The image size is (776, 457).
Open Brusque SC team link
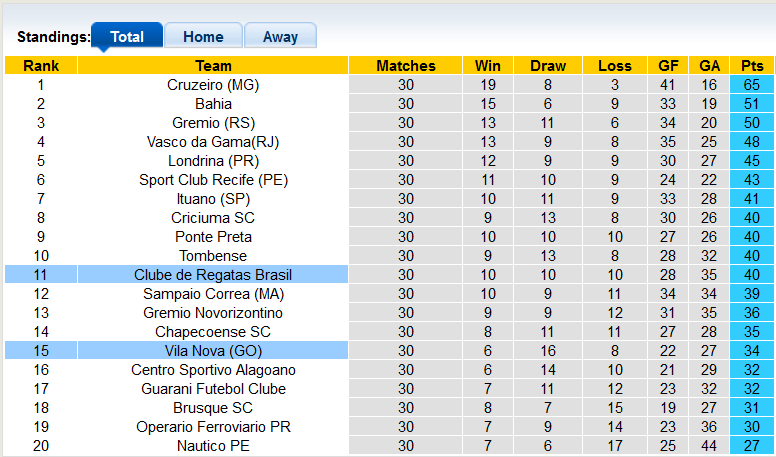(x=213, y=408)
